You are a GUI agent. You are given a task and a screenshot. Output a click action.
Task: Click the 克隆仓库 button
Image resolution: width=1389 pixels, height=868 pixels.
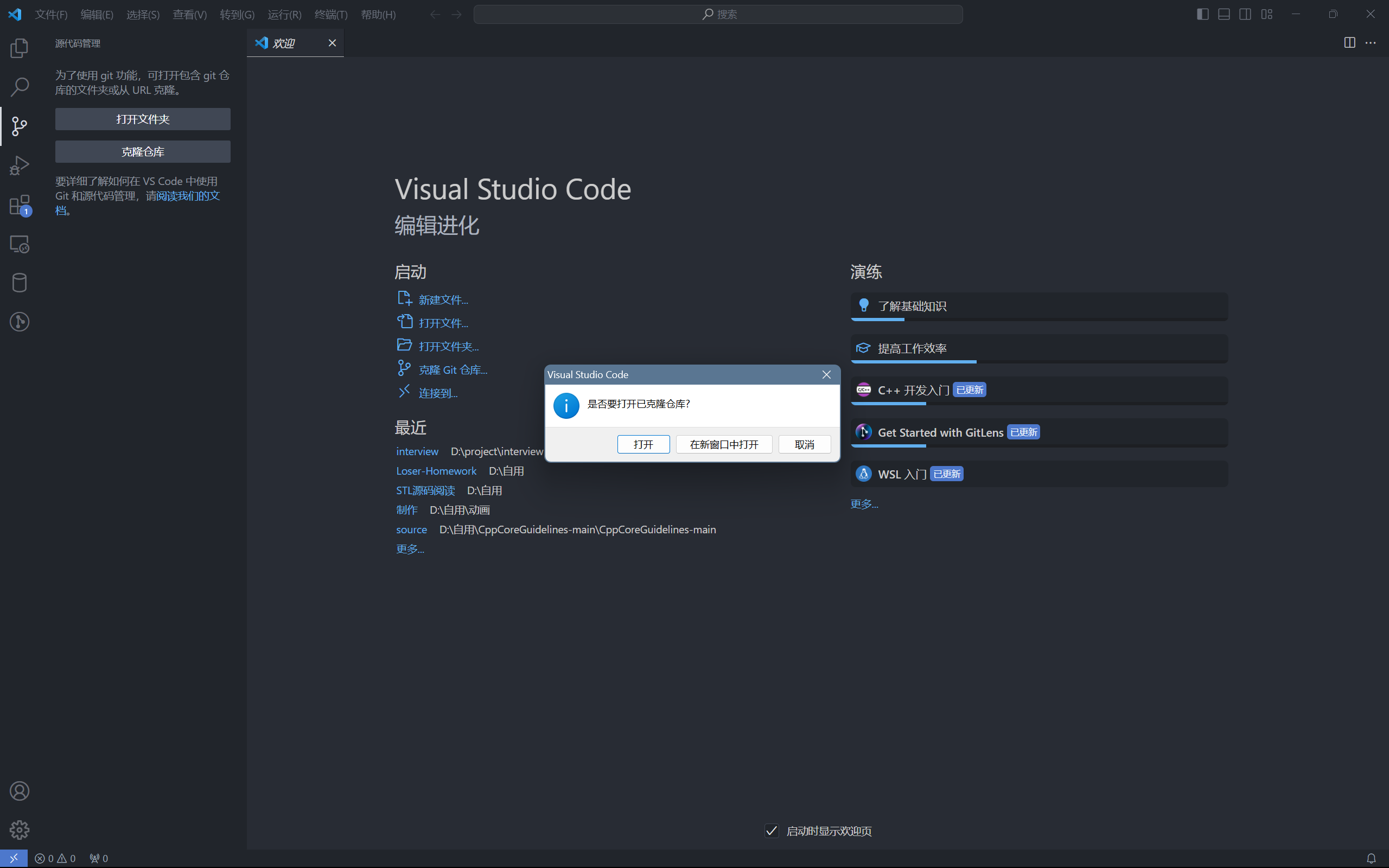[143, 151]
